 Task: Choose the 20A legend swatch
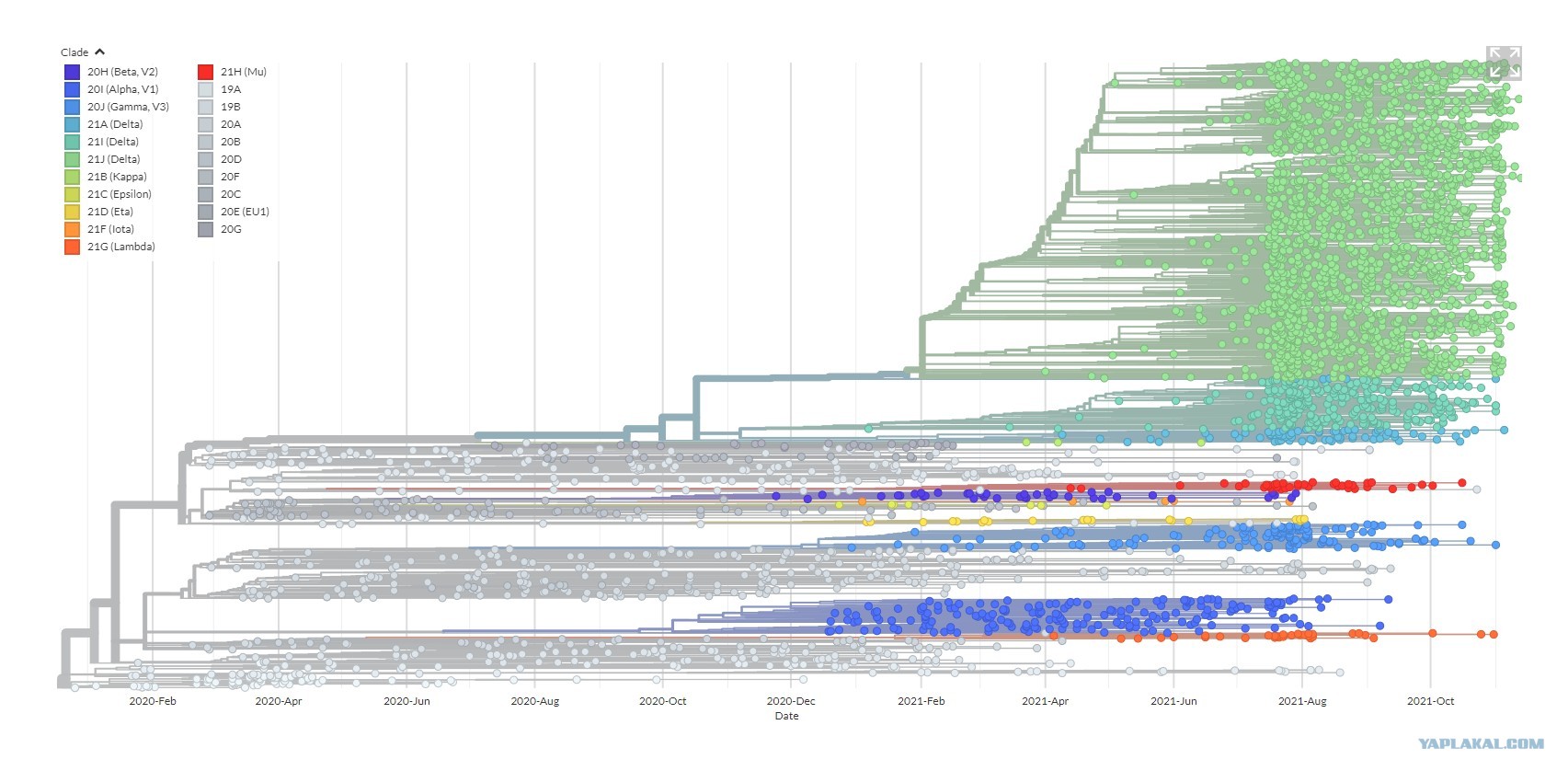[205, 124]
